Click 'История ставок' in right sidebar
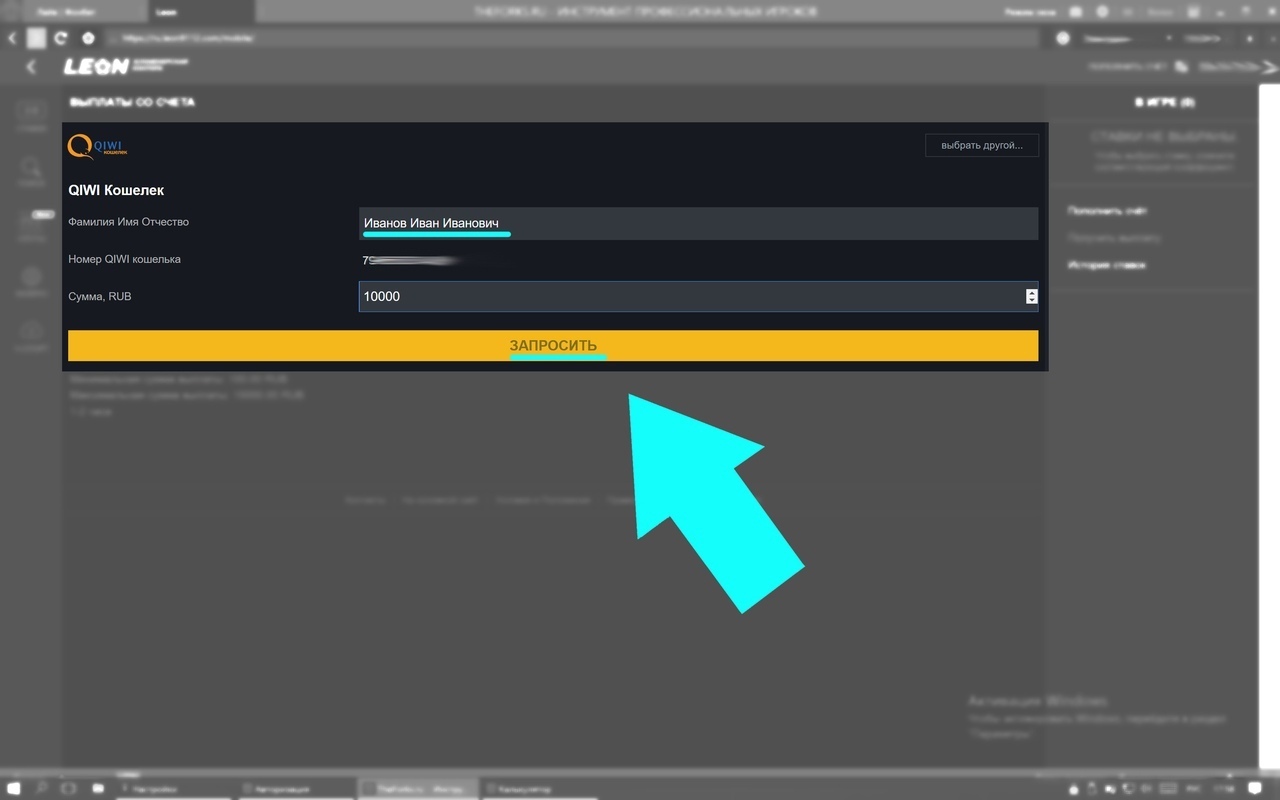1280x800 pixels. [1106, 265]
